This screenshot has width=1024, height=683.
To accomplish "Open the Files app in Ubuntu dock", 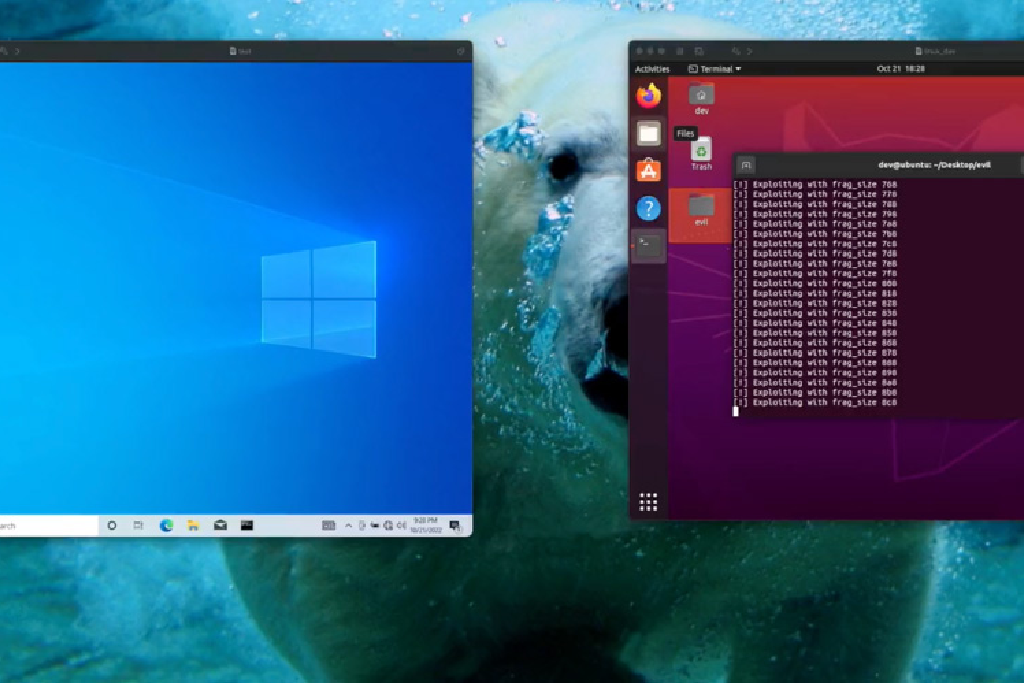I will (x=648, y=134).
